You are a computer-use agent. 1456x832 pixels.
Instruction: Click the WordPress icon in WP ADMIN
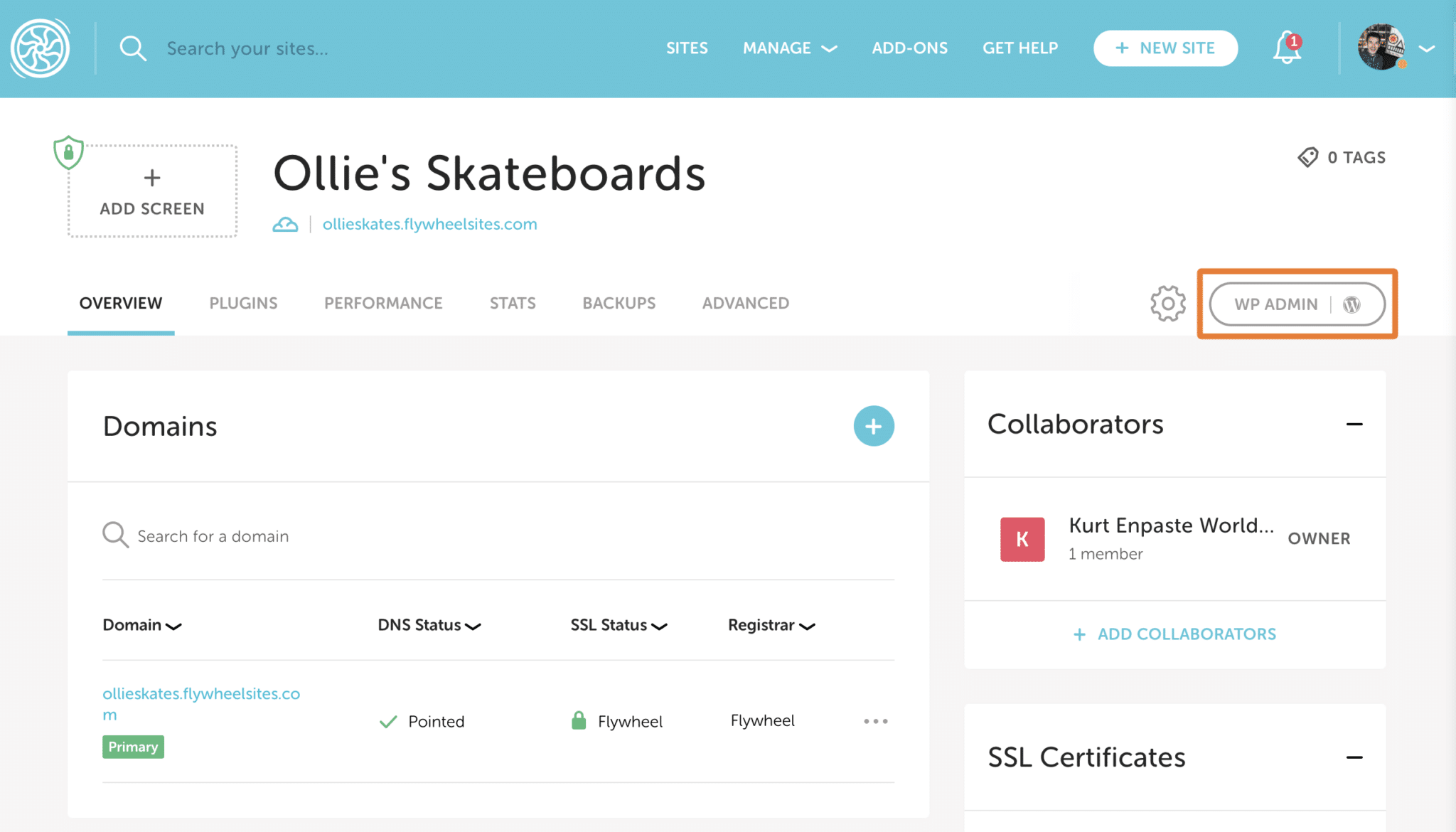(1350, 304)
